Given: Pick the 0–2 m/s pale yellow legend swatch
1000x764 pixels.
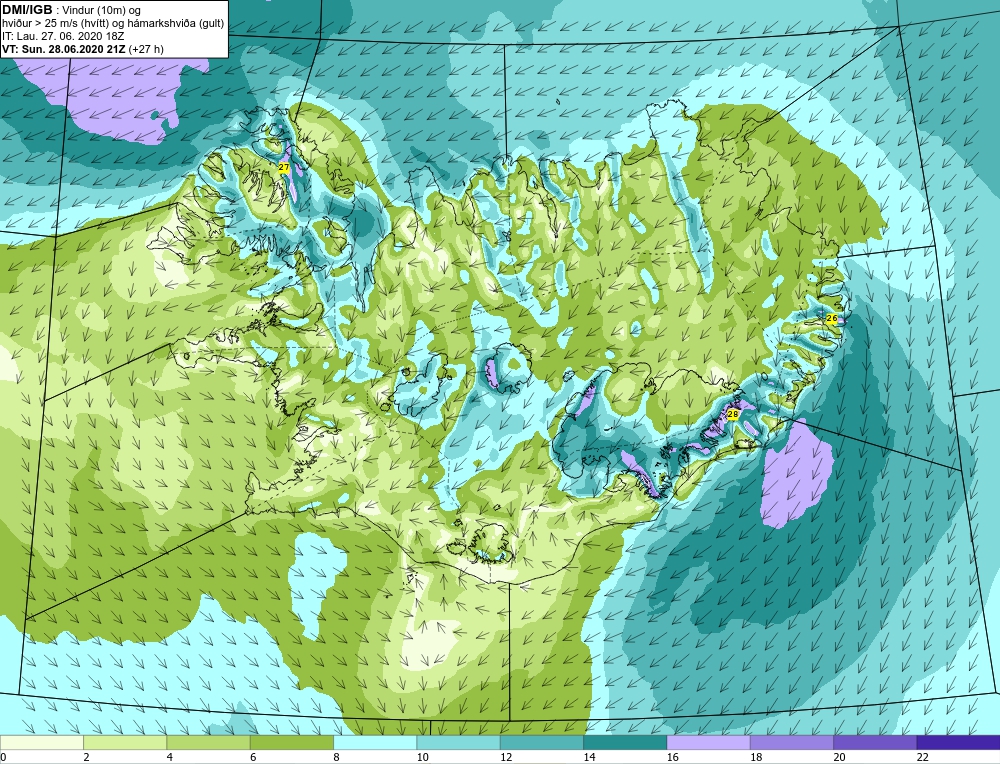Looking at the screenshot, I should (x=41, y=742).
